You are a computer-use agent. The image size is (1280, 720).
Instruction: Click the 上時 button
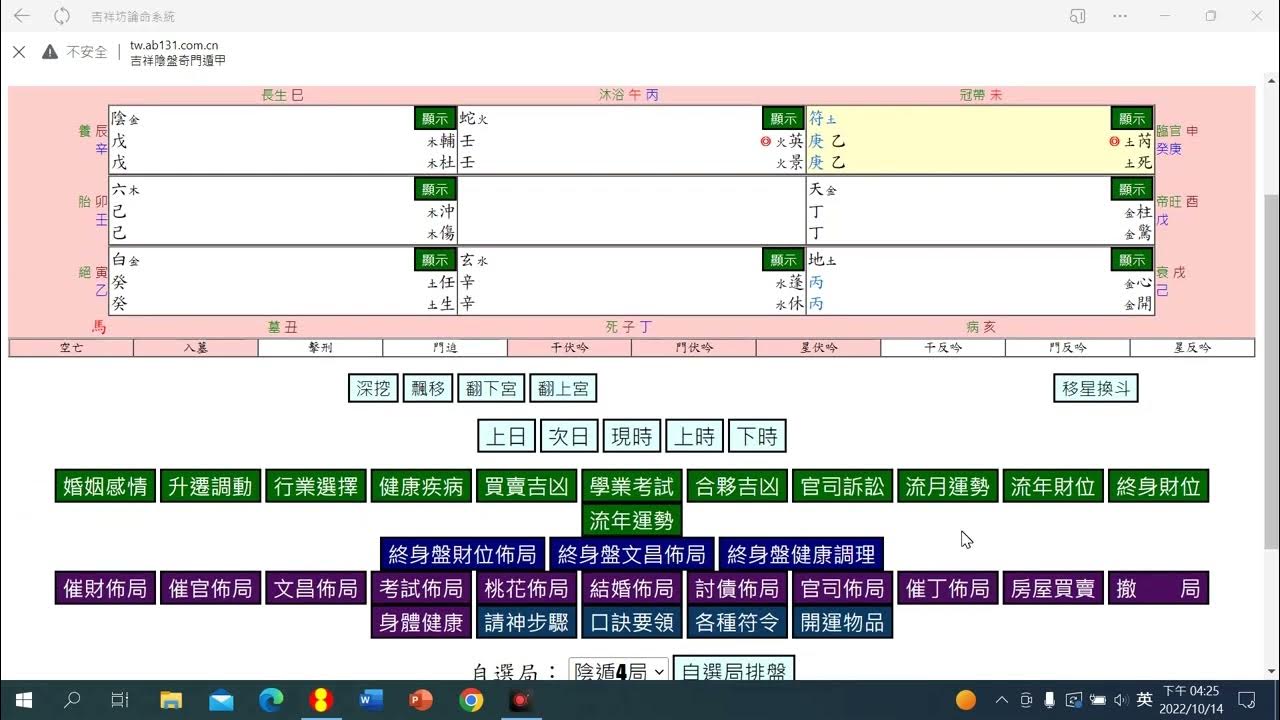[x=694, y=436]
